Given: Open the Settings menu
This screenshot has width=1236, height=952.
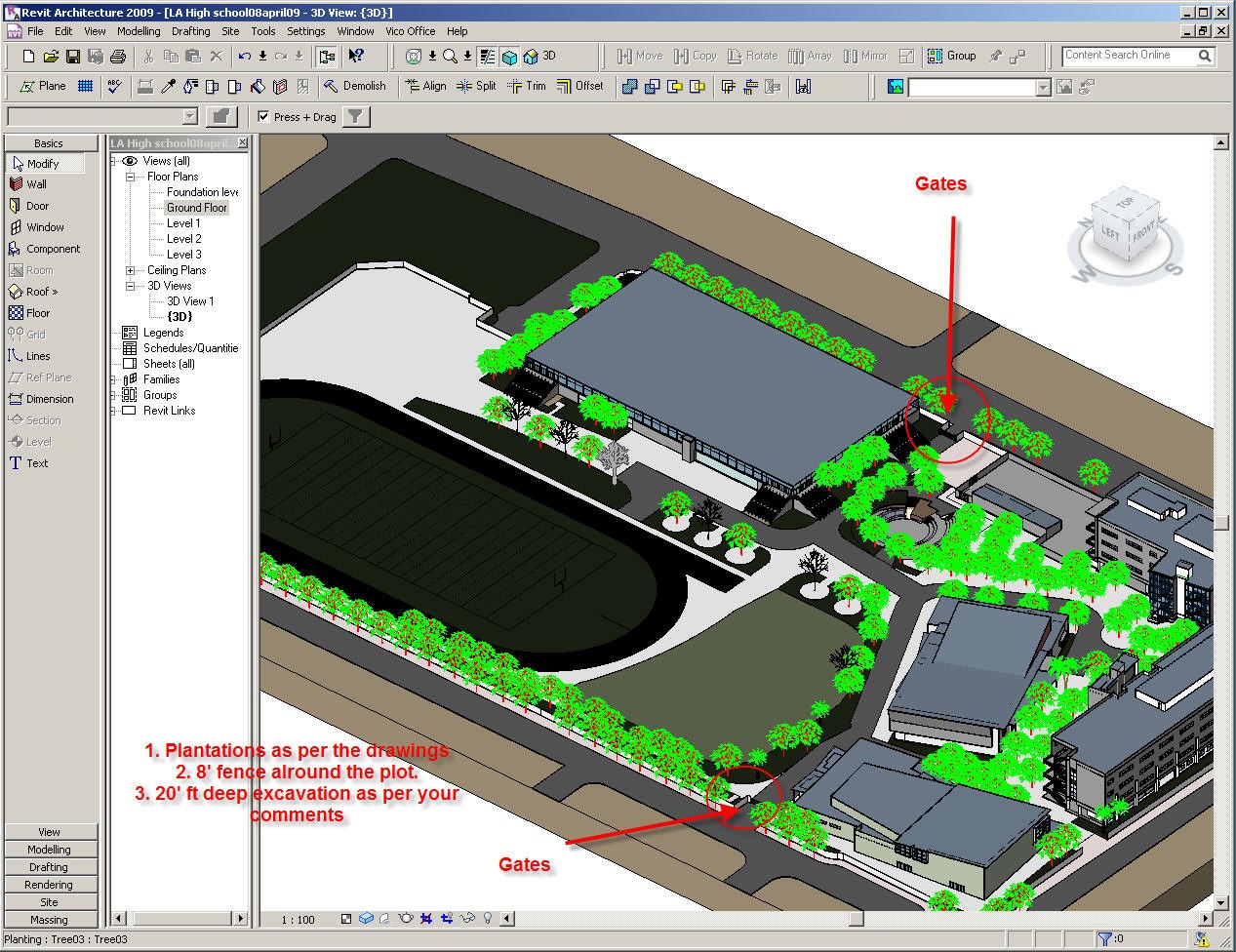Looking at the screenshot, I should tap(306, 31).
